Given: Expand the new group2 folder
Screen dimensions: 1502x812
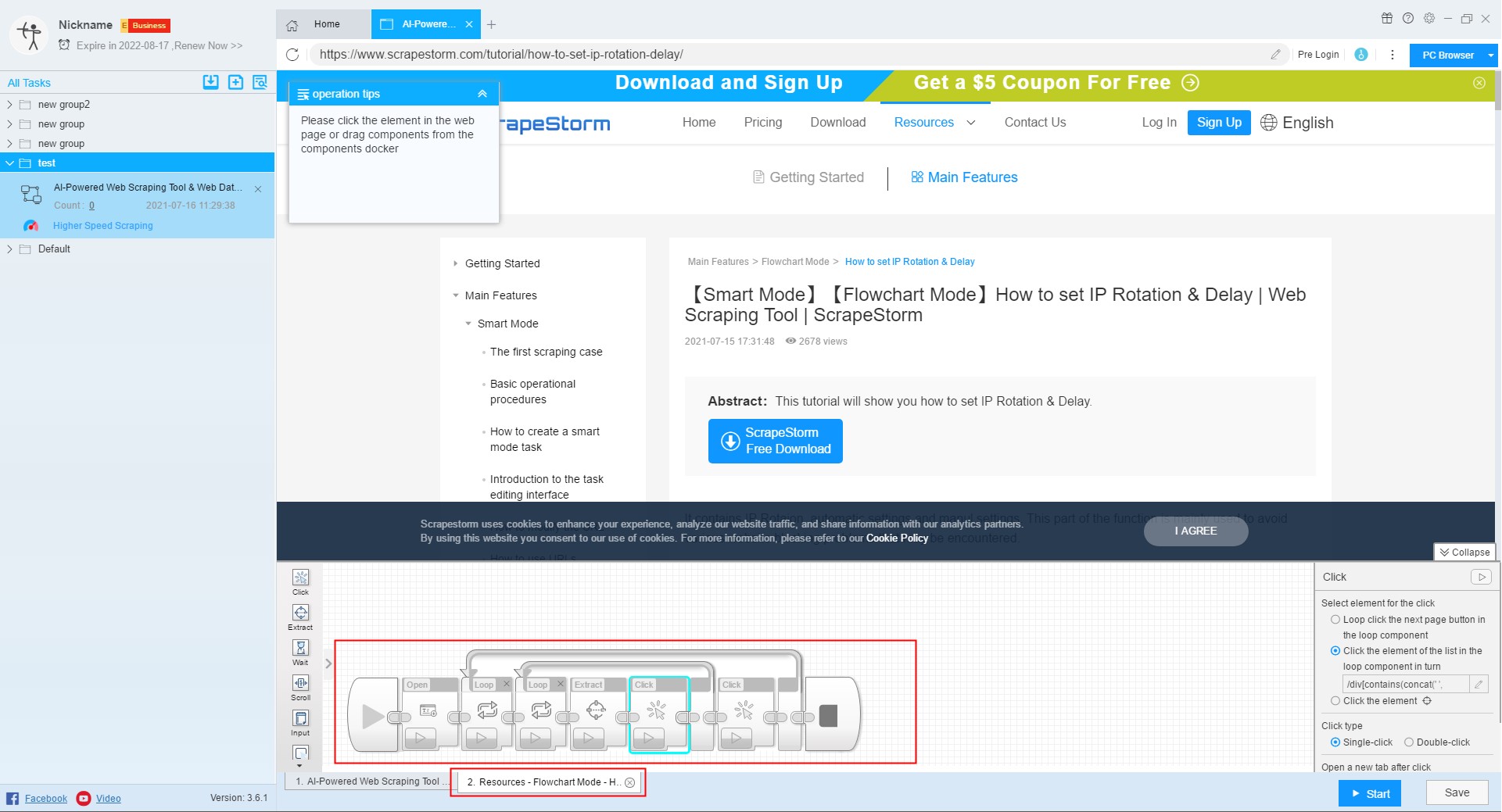Looking at the screenshot, I should tap(9, 105).
